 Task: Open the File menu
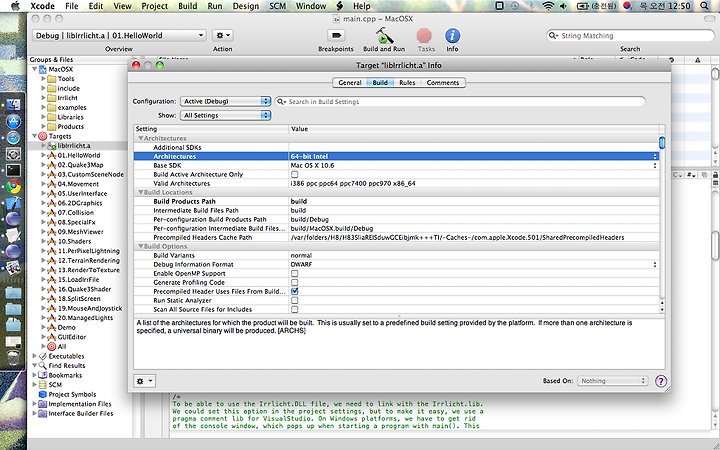72,6
